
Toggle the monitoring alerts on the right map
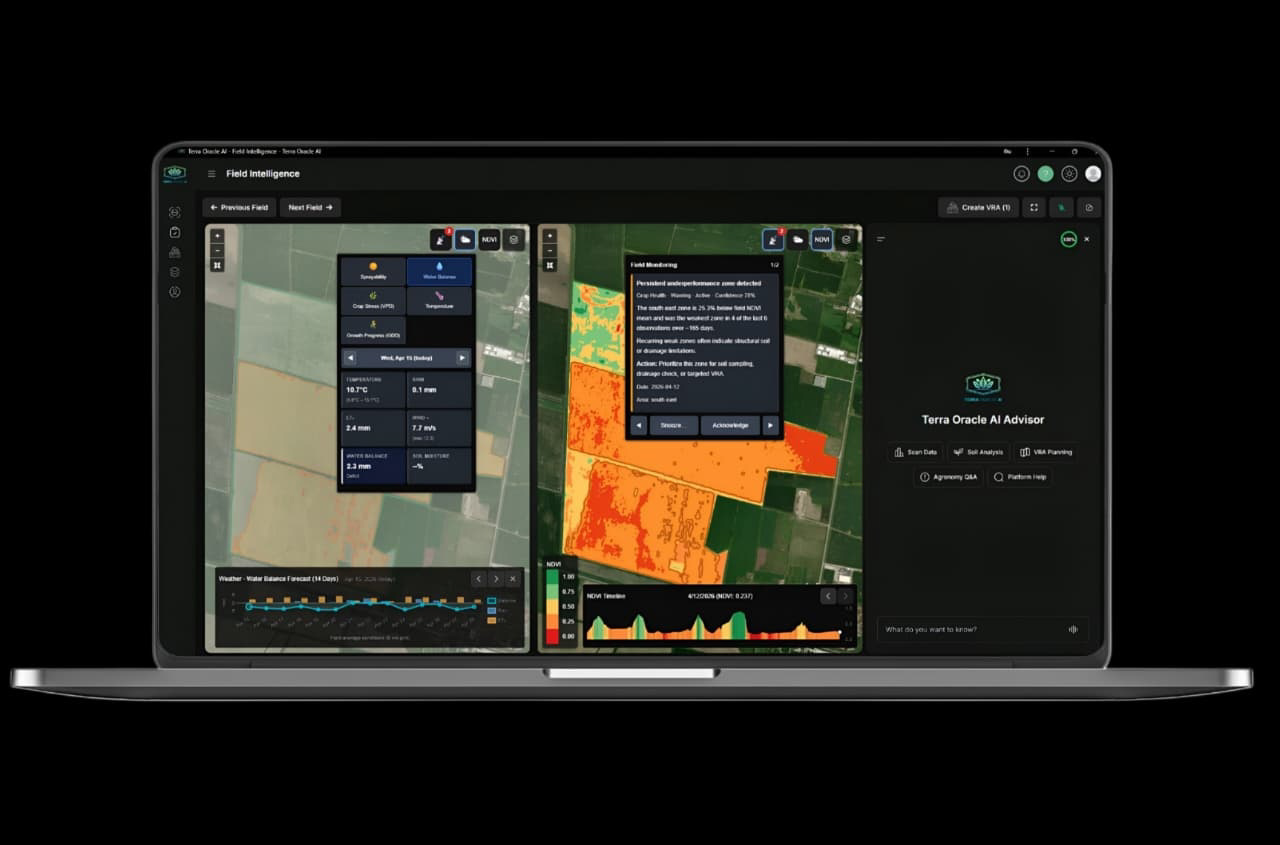click(773, 239)
